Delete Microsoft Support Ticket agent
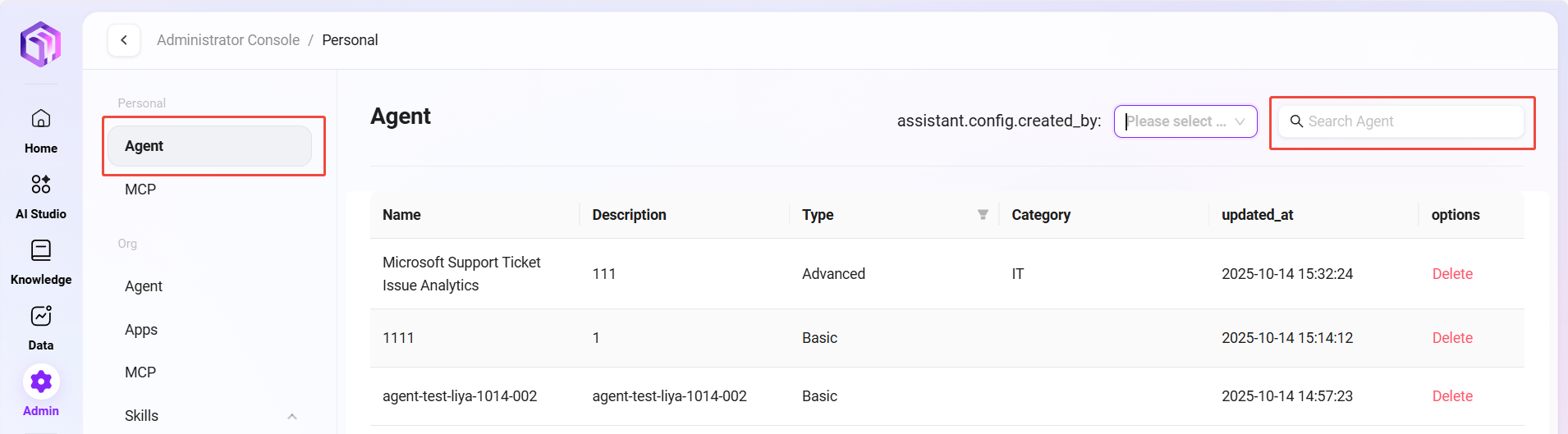1568x434 pixels. (1451, 274)
